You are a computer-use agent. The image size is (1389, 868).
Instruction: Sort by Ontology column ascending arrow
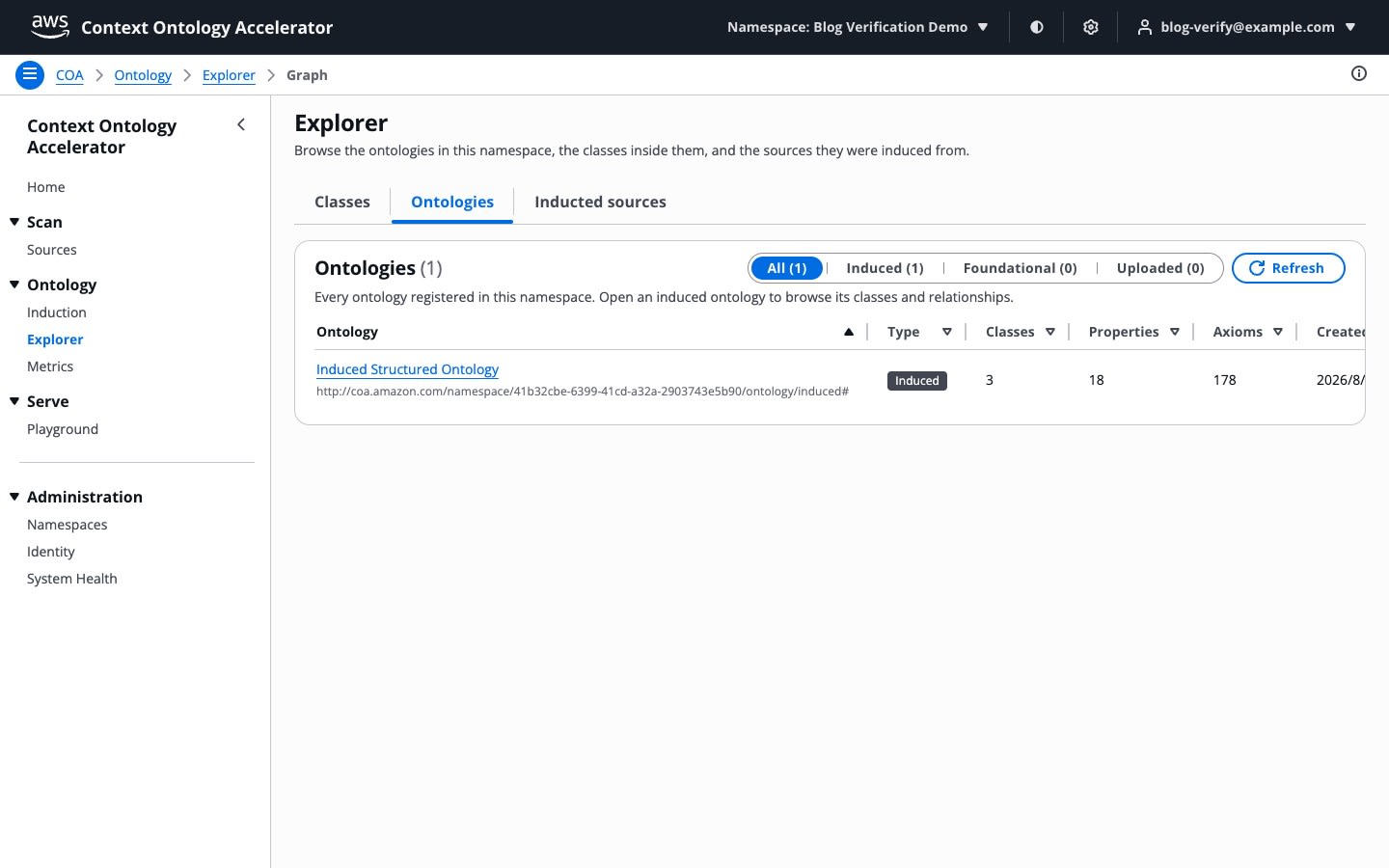click(849, 332)
